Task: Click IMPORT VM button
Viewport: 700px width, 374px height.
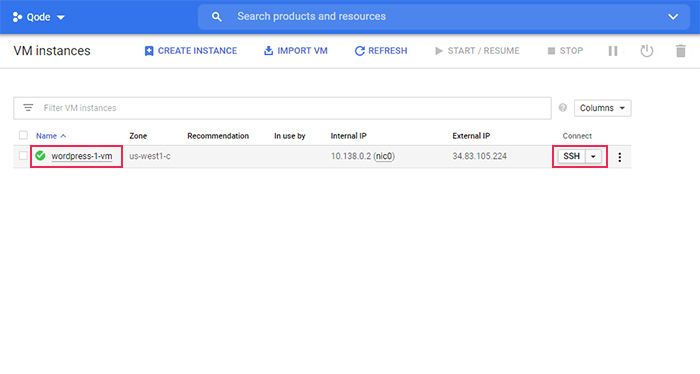Action: [296, 51]
